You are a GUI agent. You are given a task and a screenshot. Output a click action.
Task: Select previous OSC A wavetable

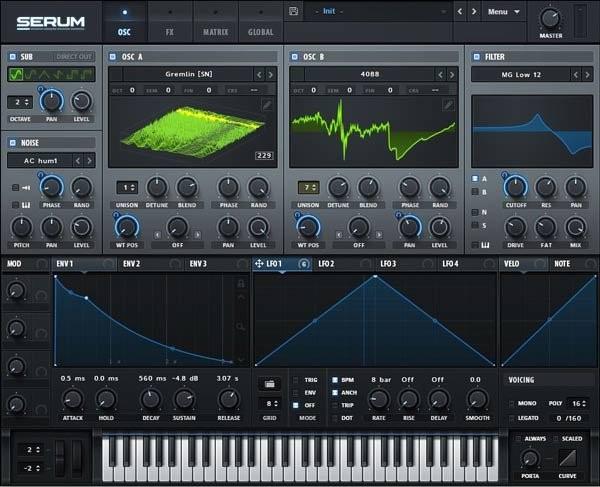click(259, 75)
